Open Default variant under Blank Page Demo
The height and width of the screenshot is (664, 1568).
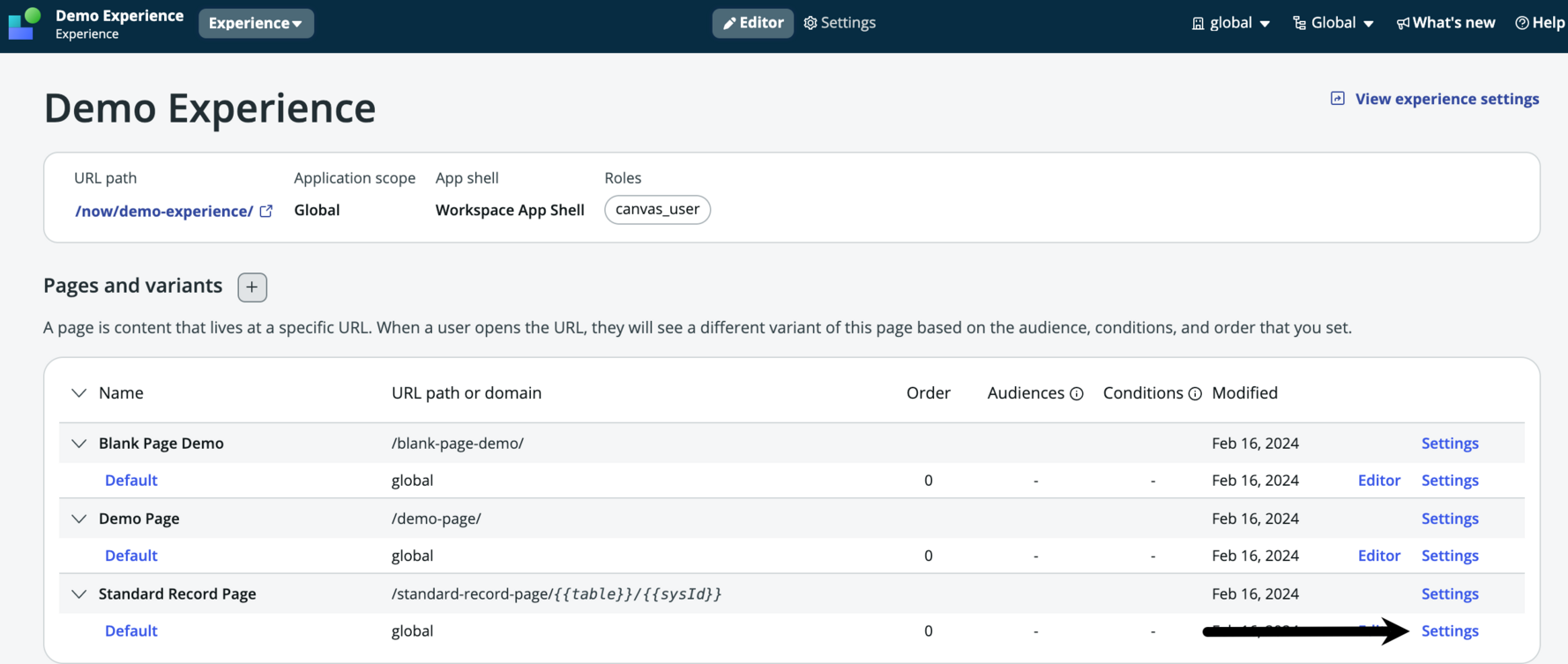(131, 481)
